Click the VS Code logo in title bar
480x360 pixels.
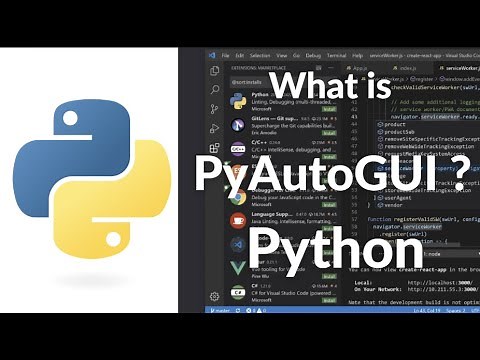coord(212,55)
